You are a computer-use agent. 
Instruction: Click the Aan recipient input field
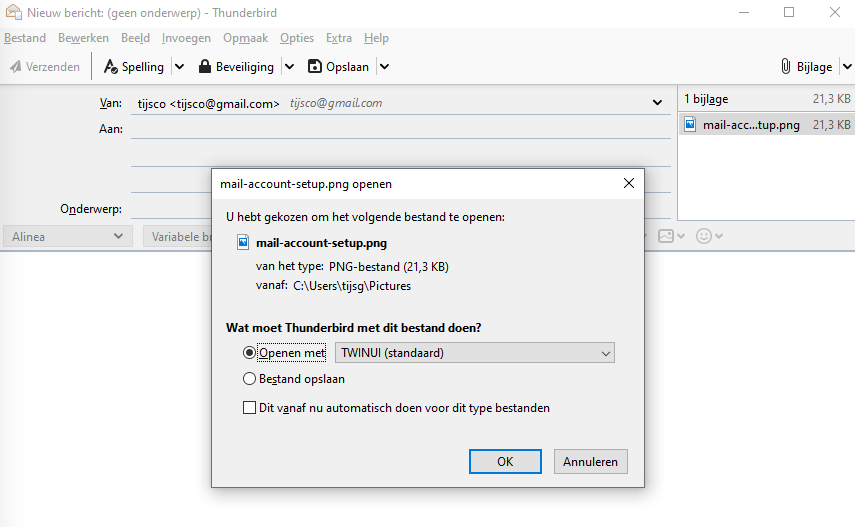pyautogui.click(x=400, y=128)
